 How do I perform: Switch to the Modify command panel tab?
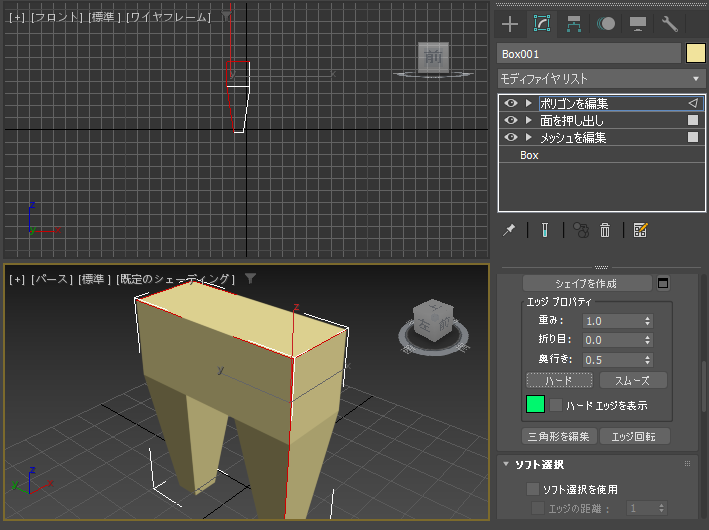click(x=542, y=24)
